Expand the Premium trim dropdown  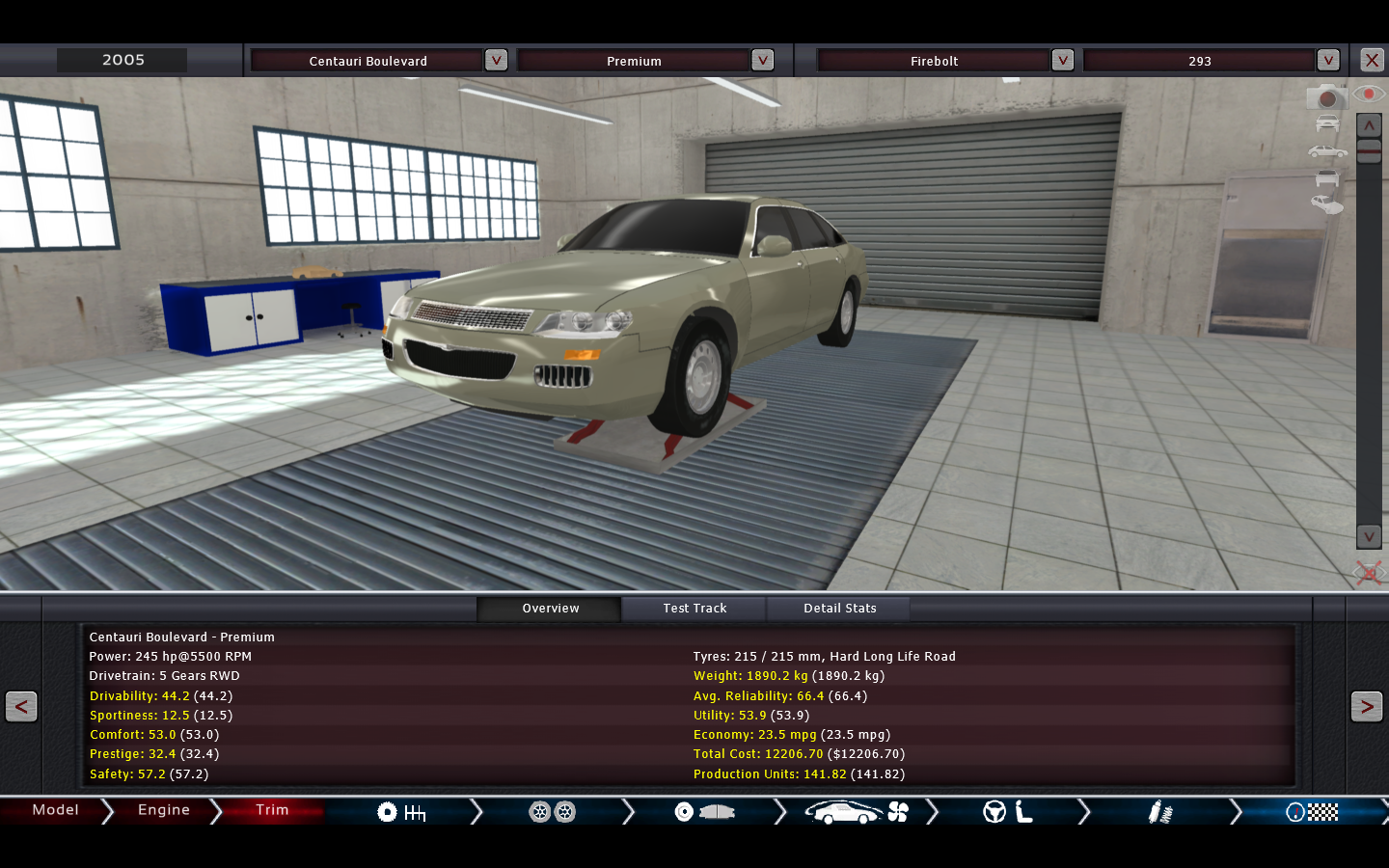click(762, 60)
